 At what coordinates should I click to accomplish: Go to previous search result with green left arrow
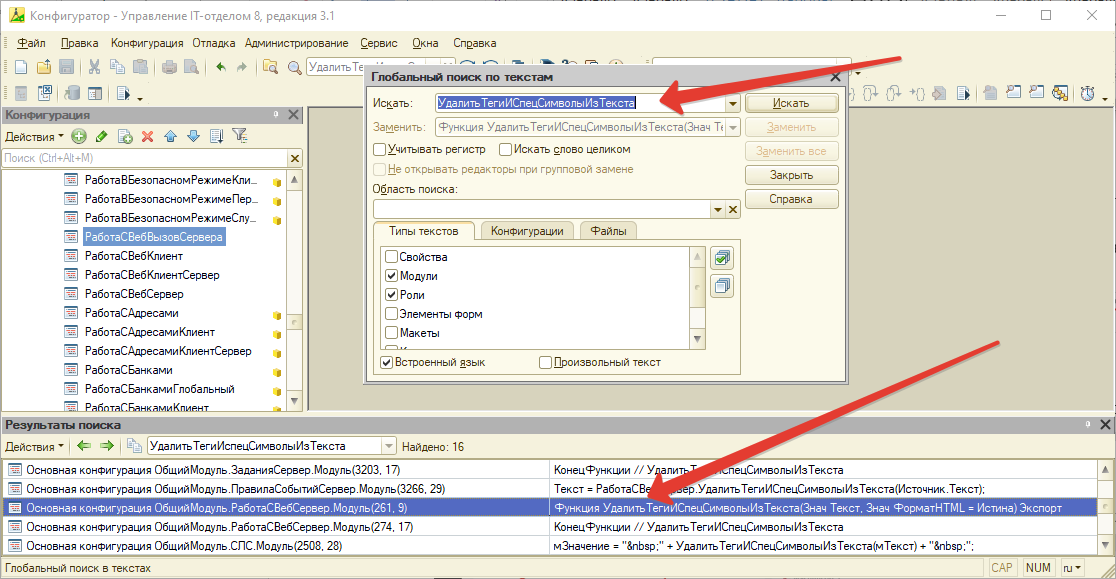point(84,446)
